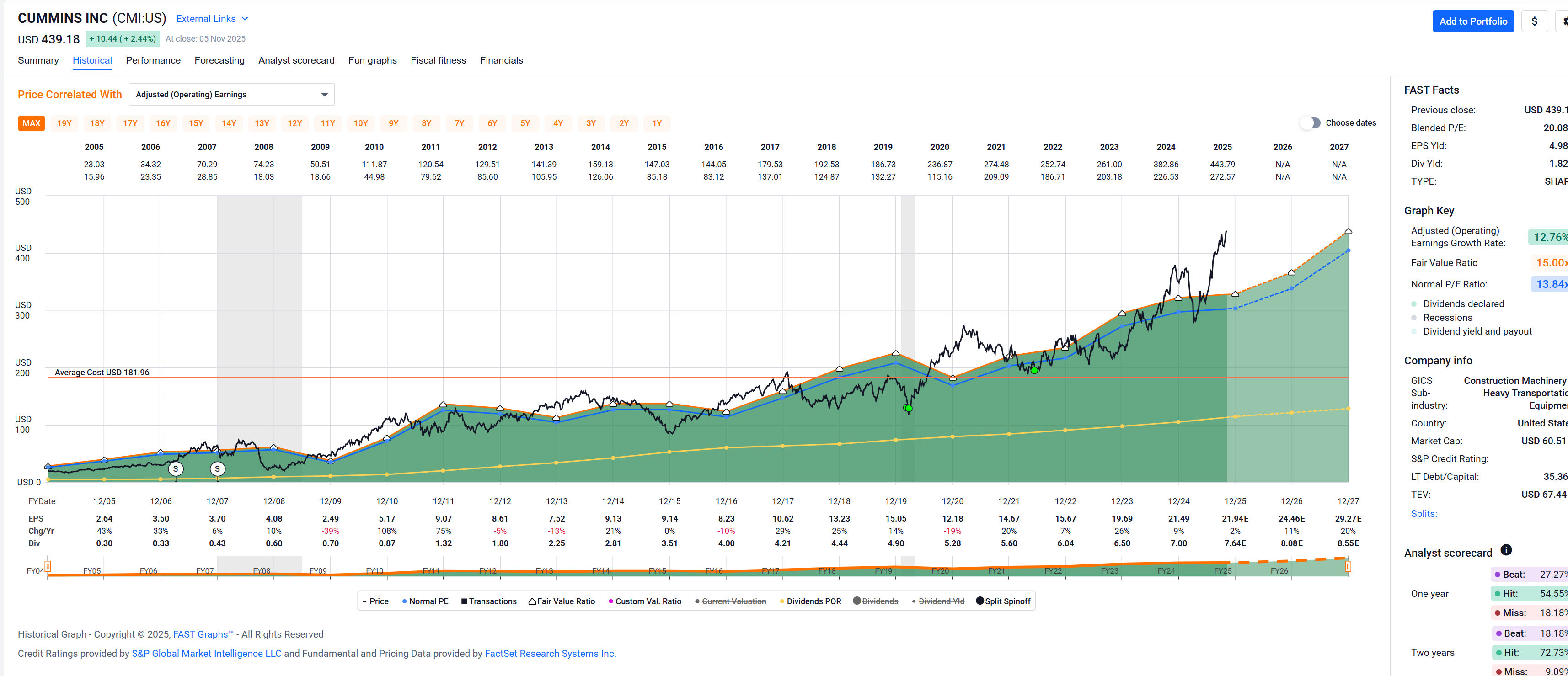Switch to the Forecasting tab
Viewport: 1568px width, 676px height.
(219, 60)
